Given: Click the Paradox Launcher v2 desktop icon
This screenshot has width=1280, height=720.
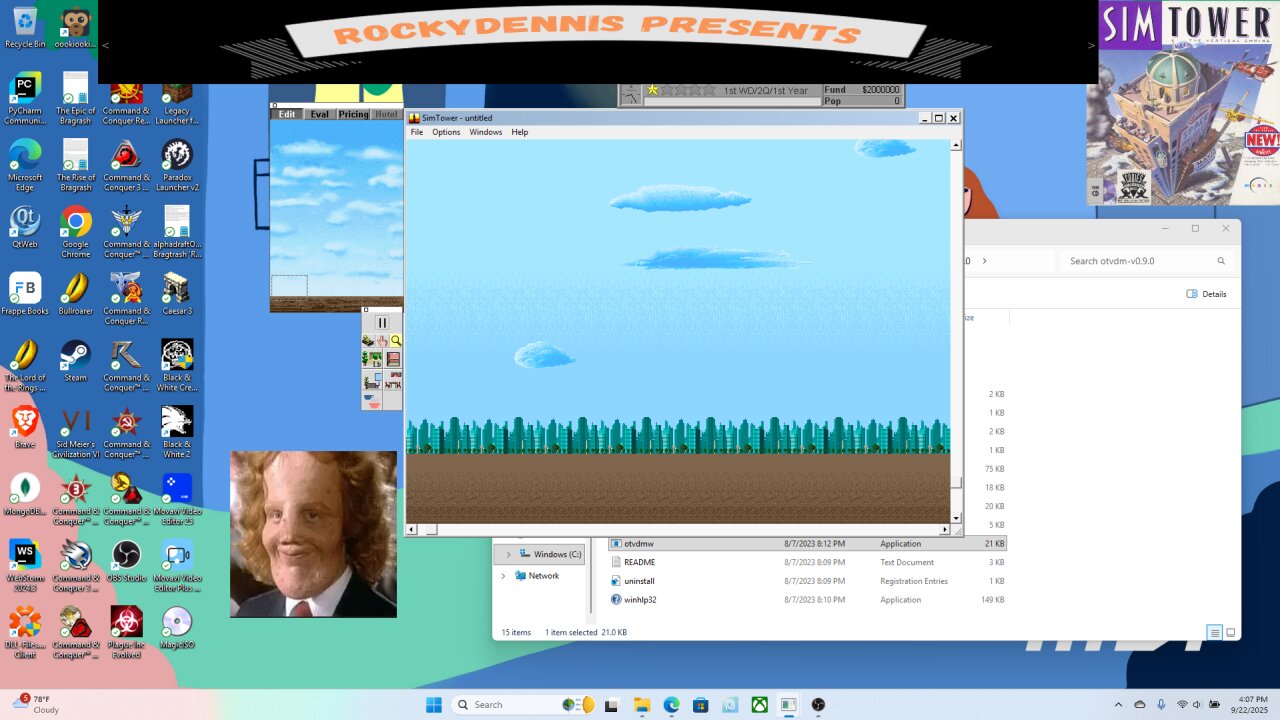Looking at the screenshot, I should pyautogui.click(x=177, y=164).
